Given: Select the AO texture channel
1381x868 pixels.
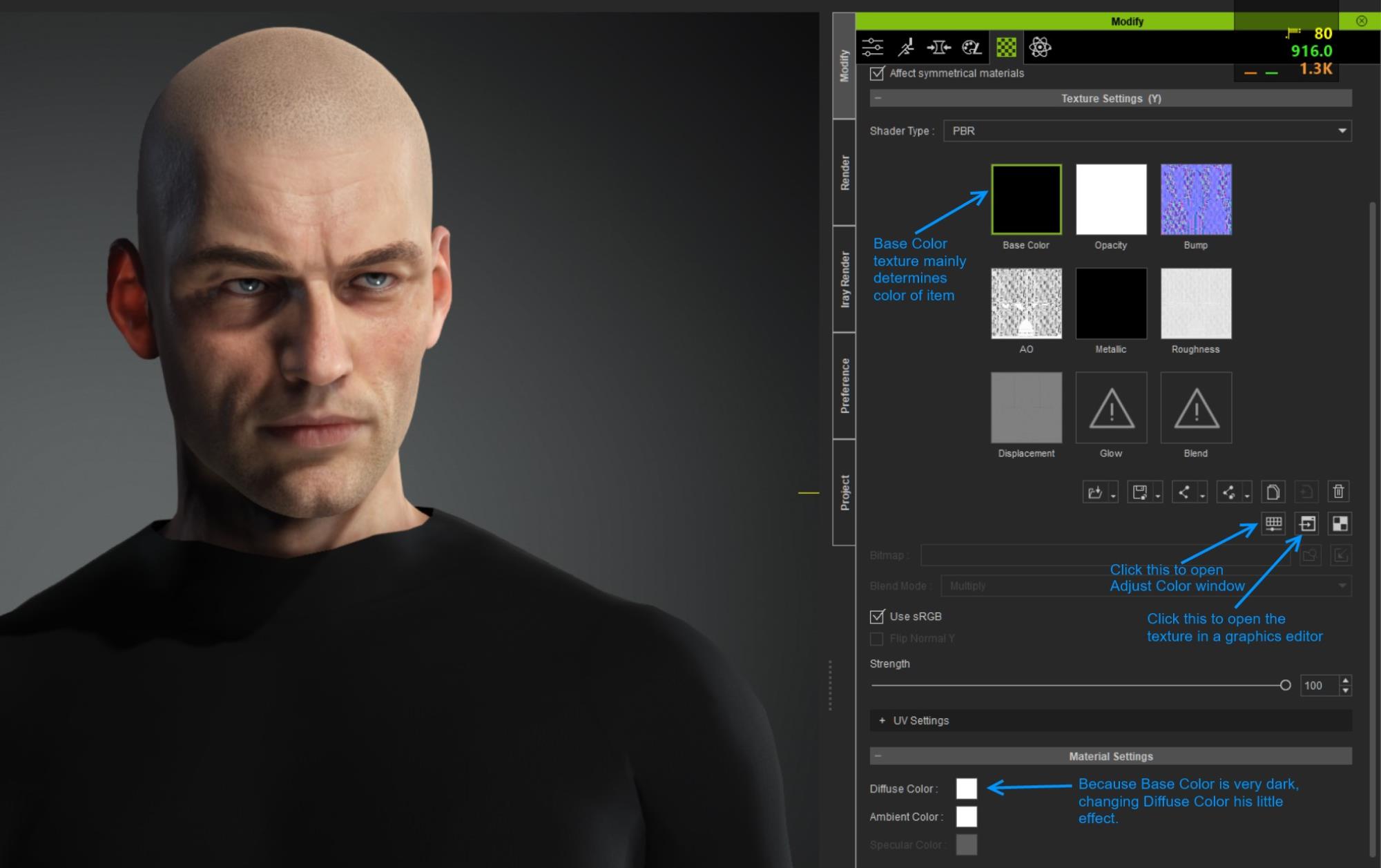Looking at the screenshot, I should click(1026, 304).
